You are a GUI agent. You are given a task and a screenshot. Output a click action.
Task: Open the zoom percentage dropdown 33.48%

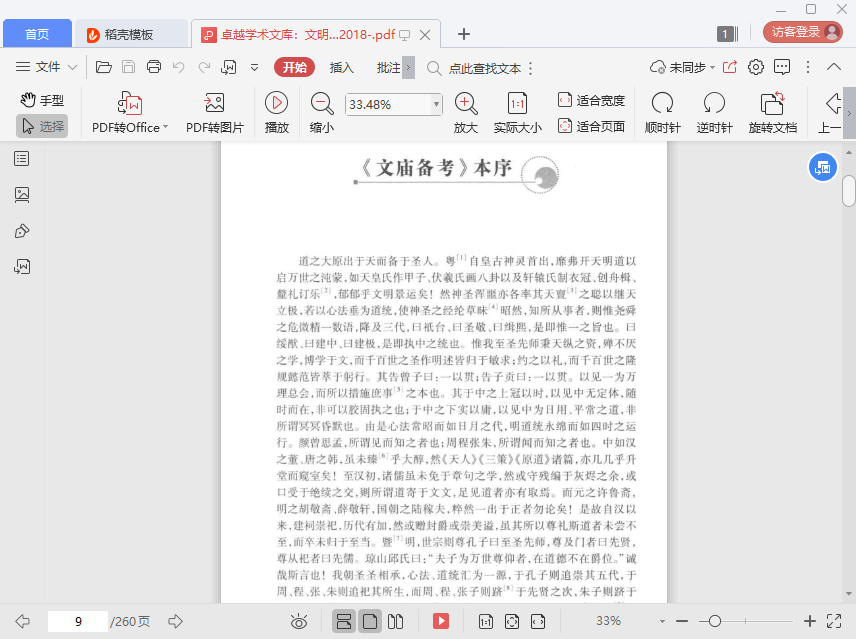tap(436, 104)
